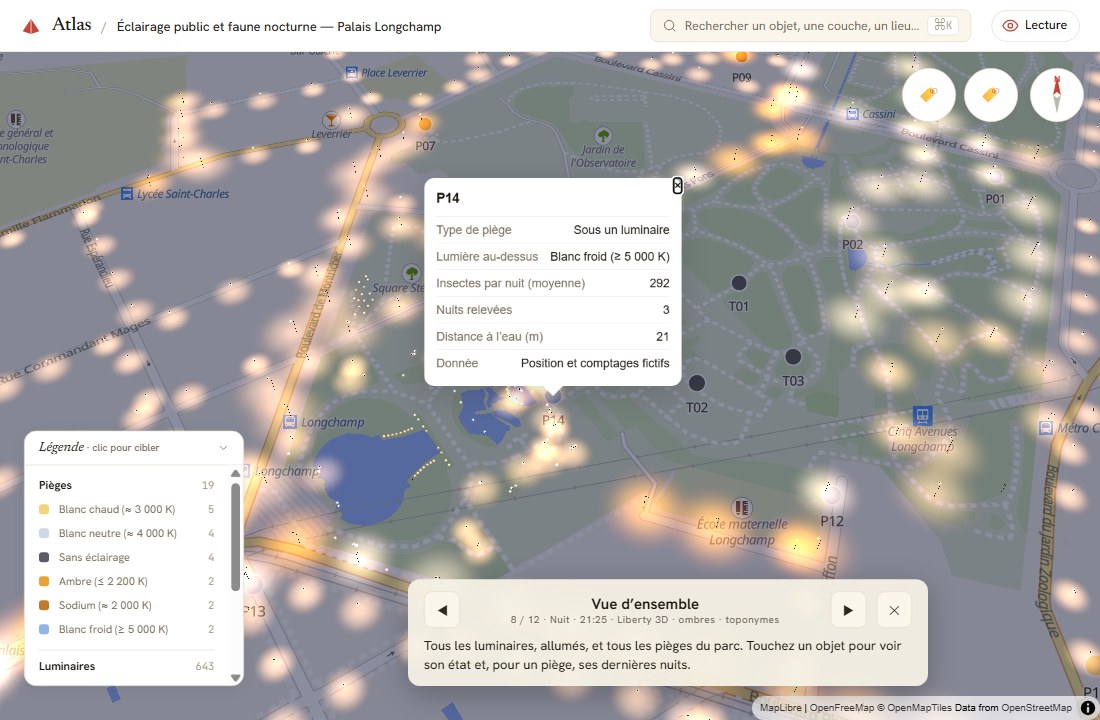
Task: Target Sodium (≈ 2 000 K) in legend
Action: tap(127, 605)
